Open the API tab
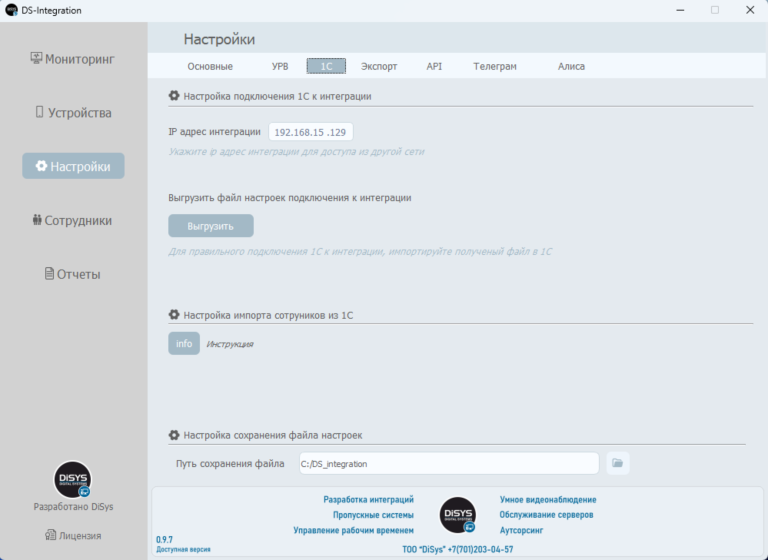Screen dimensions: 768x560 [434, 67]
